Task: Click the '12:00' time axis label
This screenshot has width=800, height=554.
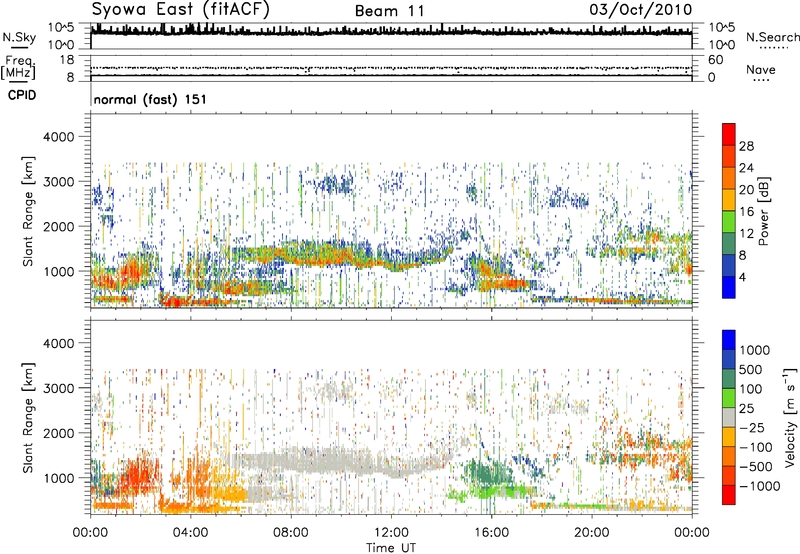Action: click(x=391, y=533)
